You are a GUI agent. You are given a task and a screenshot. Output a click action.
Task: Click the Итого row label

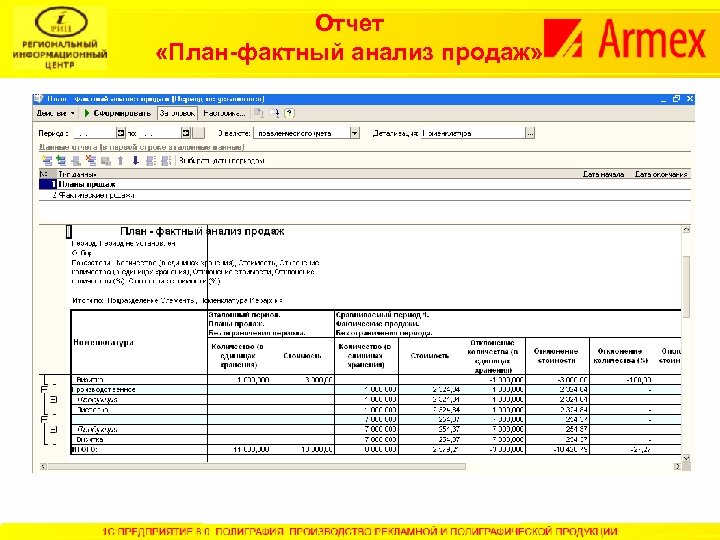click(x=84, y=450)
